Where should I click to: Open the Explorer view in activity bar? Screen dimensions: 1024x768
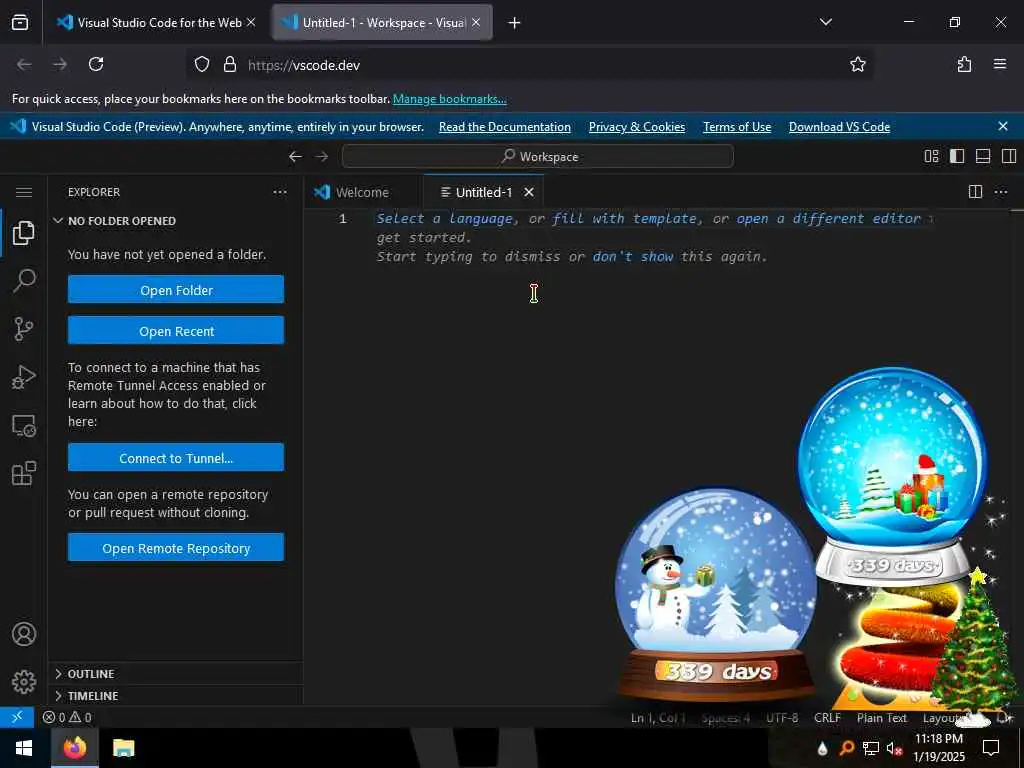[x=24, y=233]
